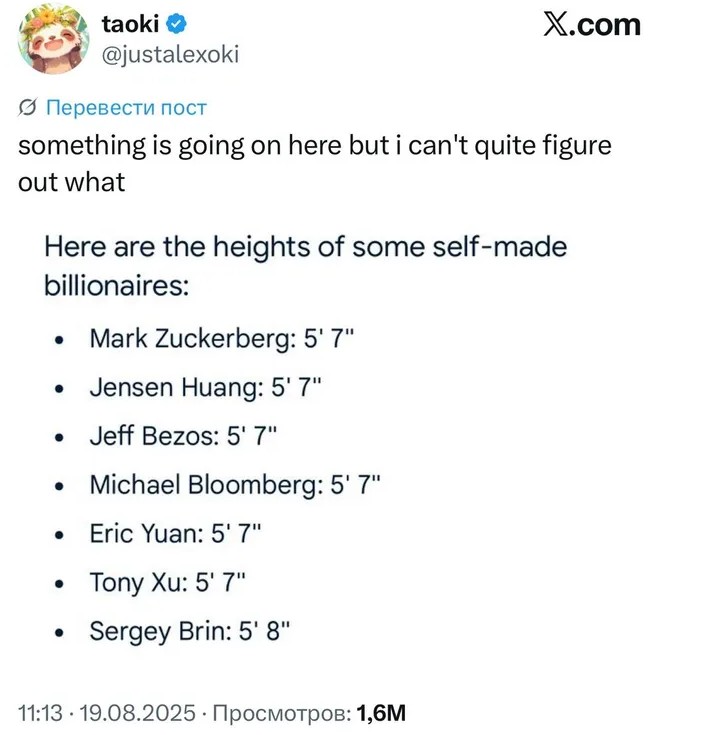Select the Jensen Huang list entry
Viewport: 707px width, 735px height.
tap(206, 387)
